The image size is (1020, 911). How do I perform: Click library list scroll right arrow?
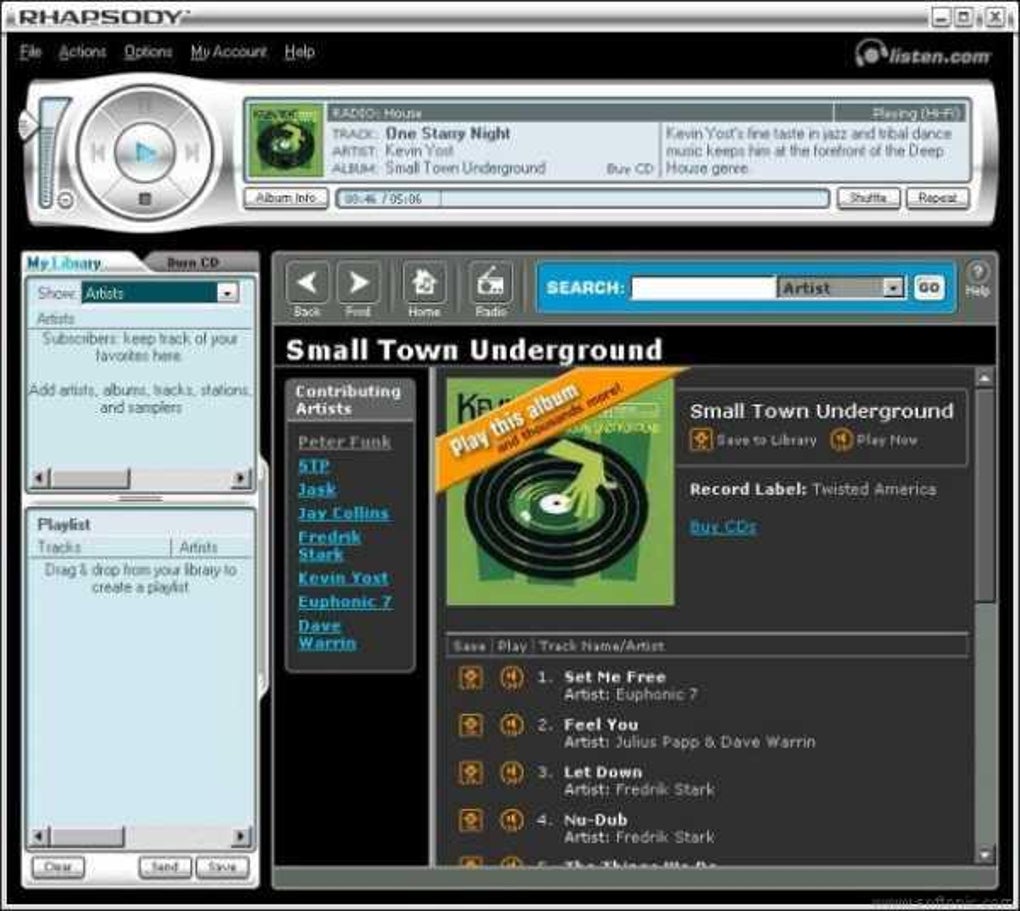pyautogui.click(x=241, y=478)
